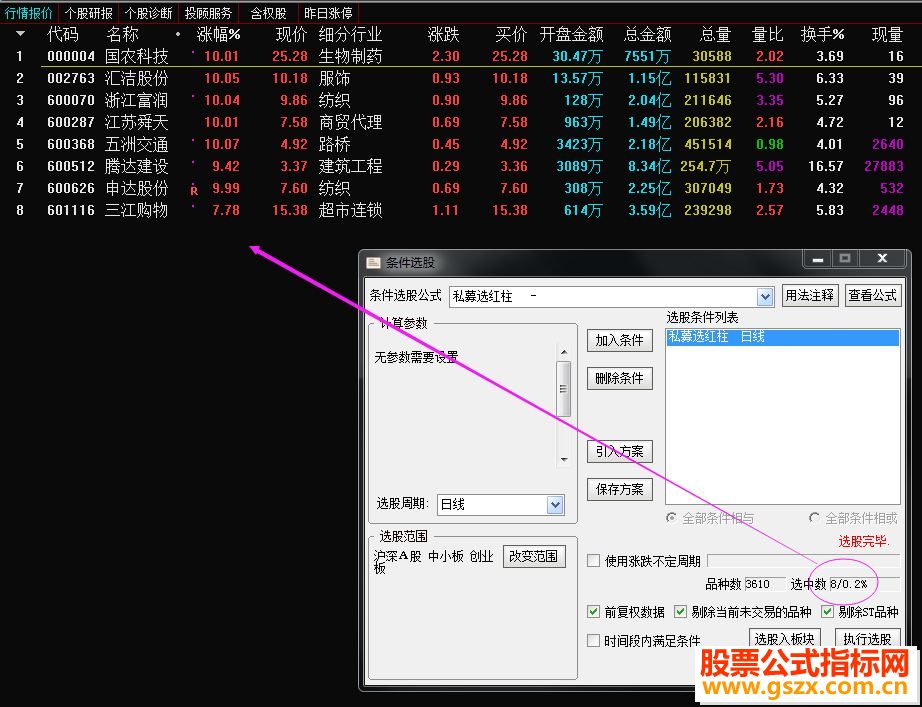922x707 pixels.
Task: Click the 条件选股 dialog title icon
Action: (373, 263)
